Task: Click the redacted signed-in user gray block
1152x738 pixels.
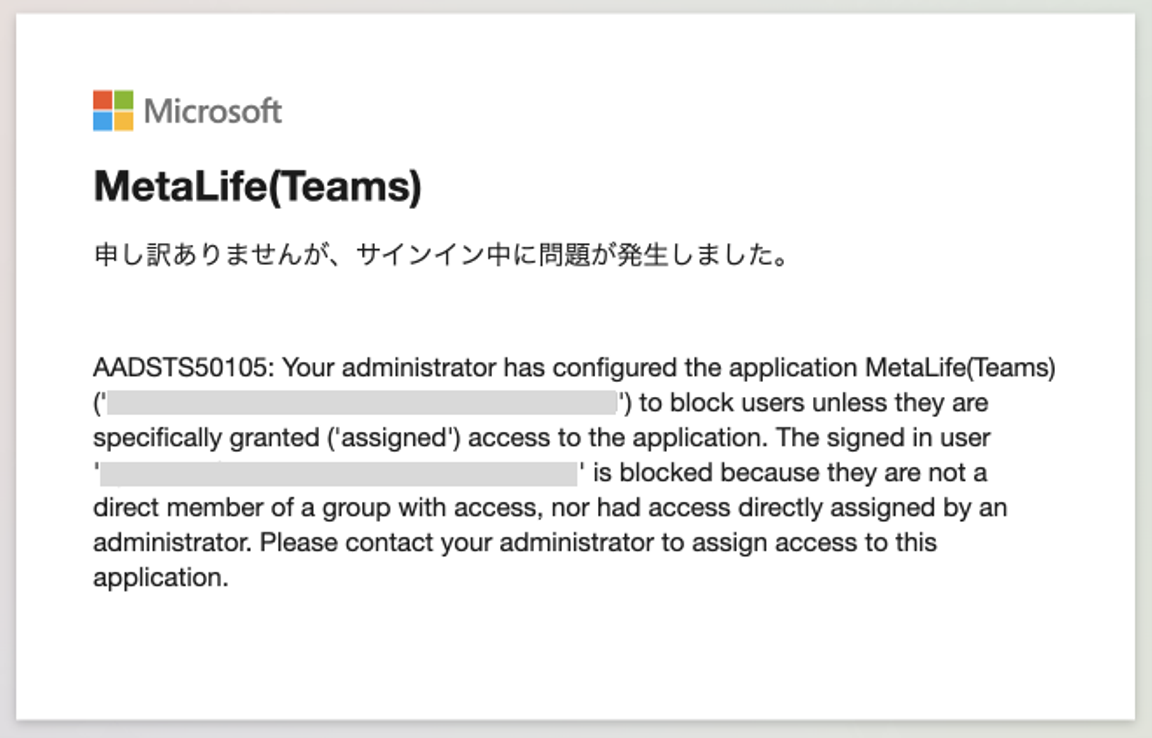Action: point(338,473)
